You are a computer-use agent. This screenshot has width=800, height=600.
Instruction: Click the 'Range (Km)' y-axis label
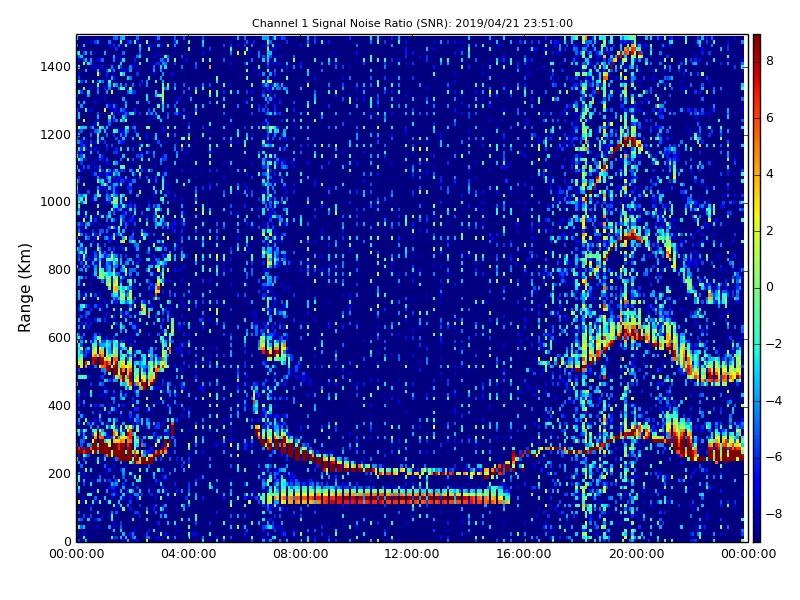point(24,288)
